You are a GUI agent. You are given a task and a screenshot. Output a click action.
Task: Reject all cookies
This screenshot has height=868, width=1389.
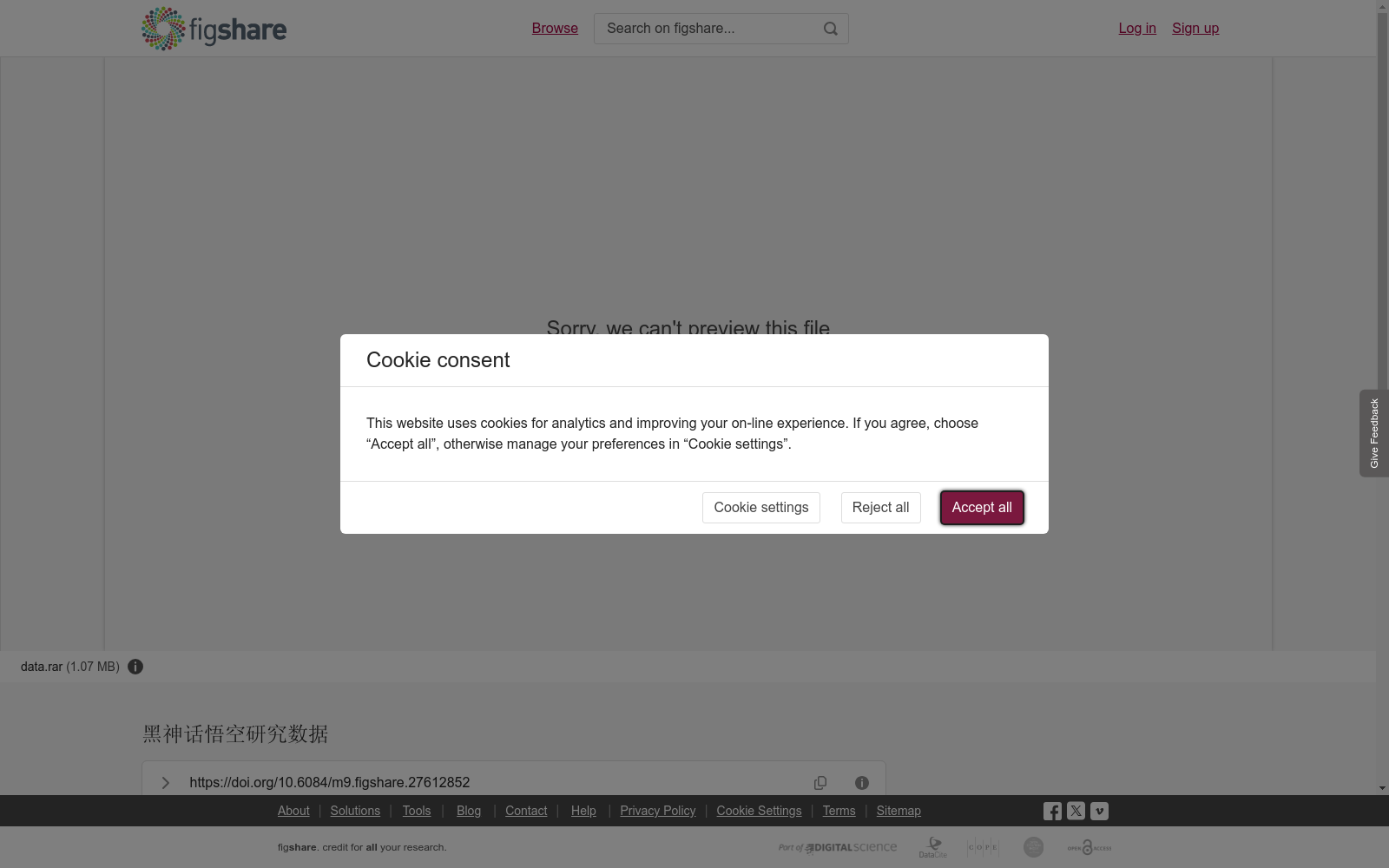(x=880, y=508)
